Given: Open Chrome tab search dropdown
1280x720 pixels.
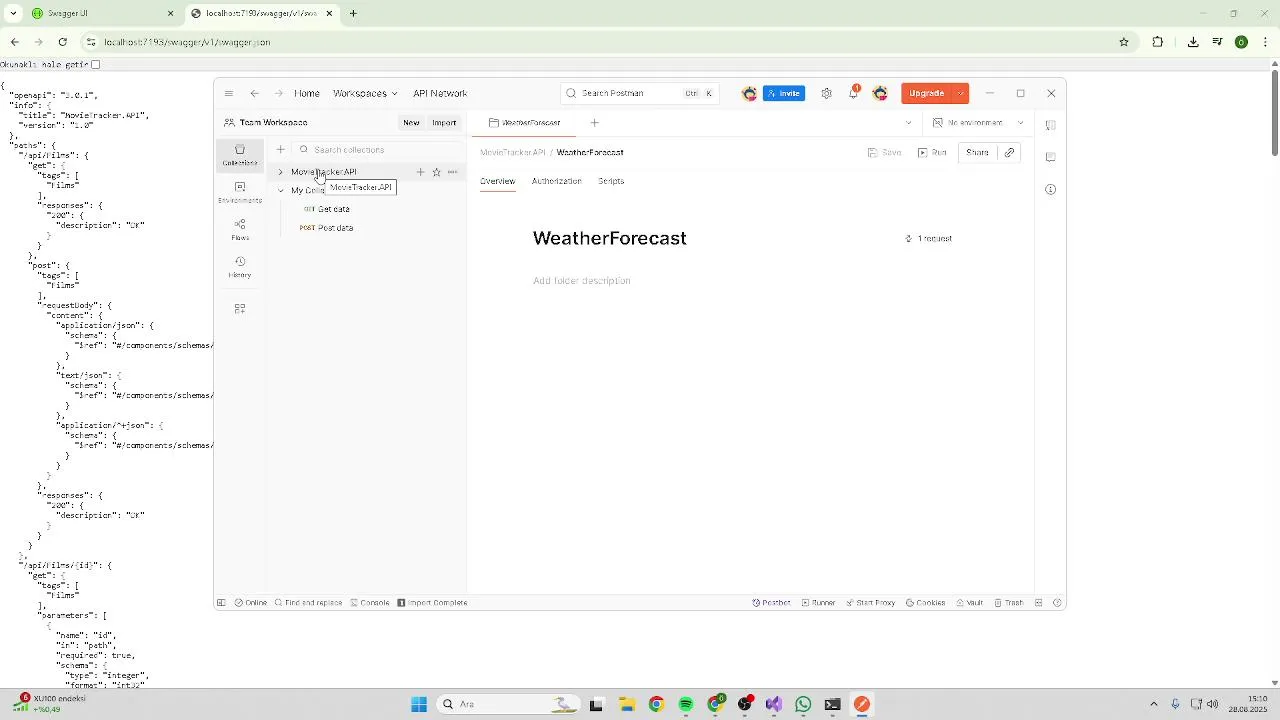Looking at the screenshot, I should (x=13, y=13).
